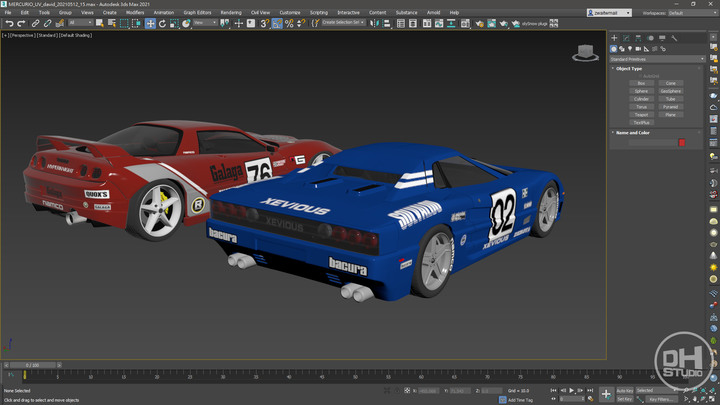Click the Select and Place icon
This screenshot has width=720, height=405.
click(x=186, y=23)
